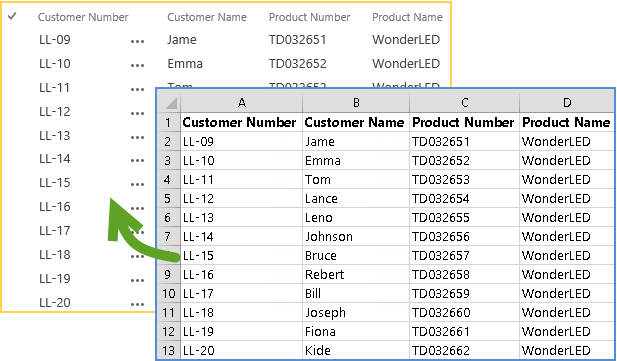
Task: Click LL-14 in the SharePoint list
Action: point(55,158)
